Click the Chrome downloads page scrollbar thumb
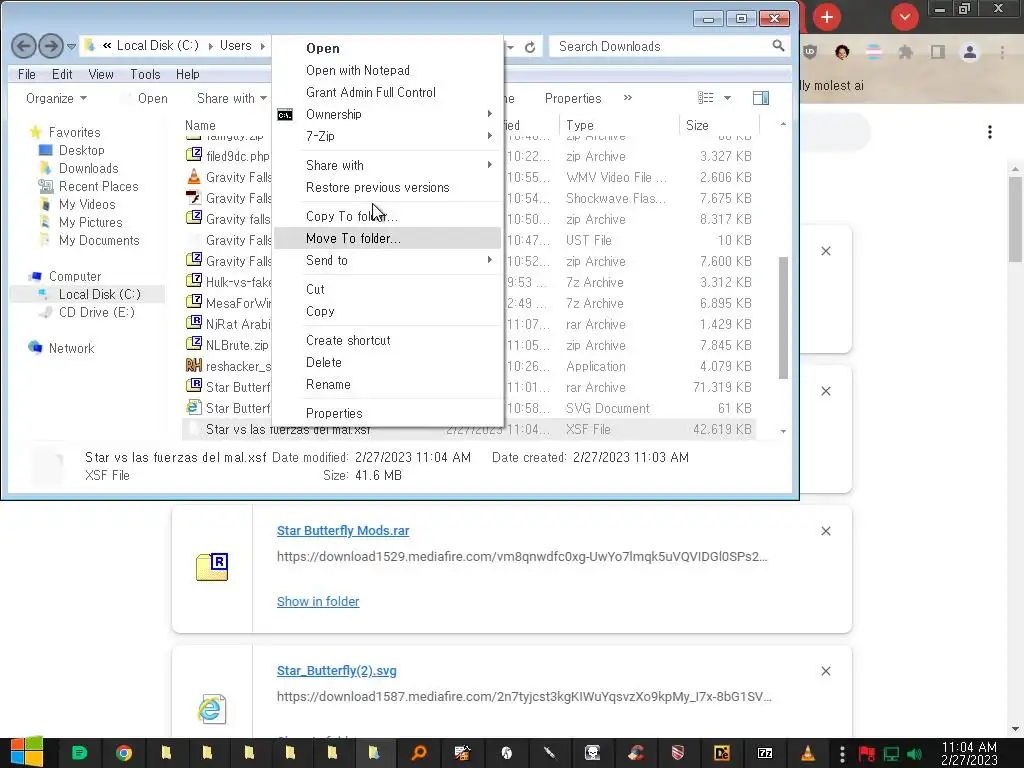This screenshot has width=1024, height=768. click(x=1015, y=219)
